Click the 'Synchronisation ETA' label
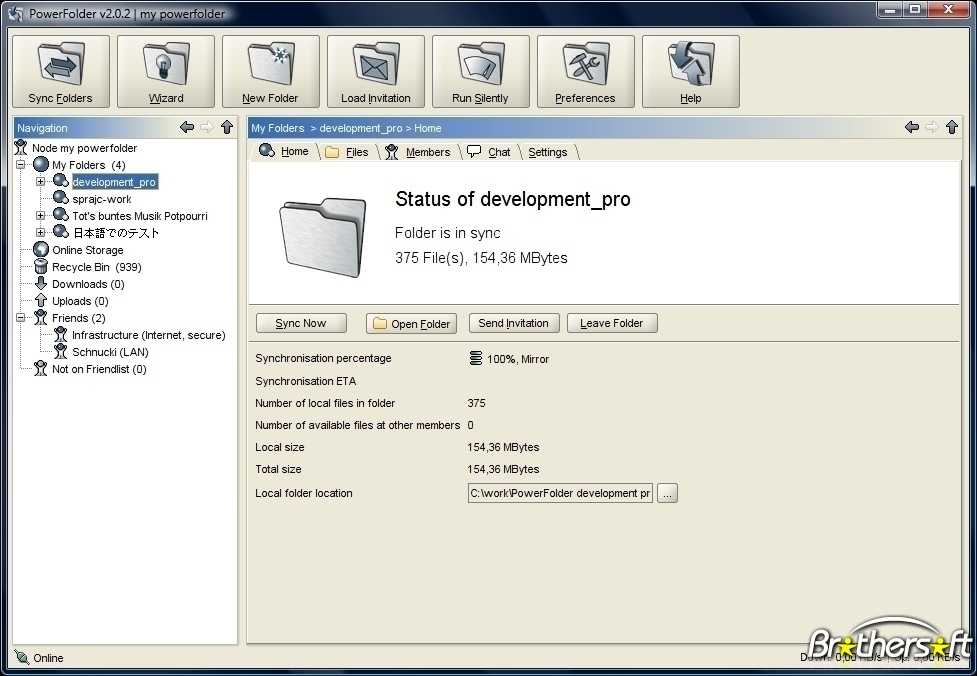This screenshot has width=977, height=676. click(305, 381)
